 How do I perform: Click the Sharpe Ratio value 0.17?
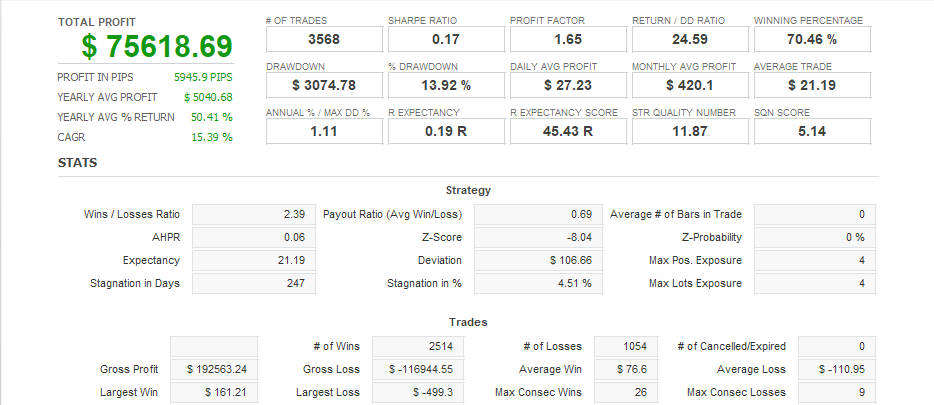[446, 39]
